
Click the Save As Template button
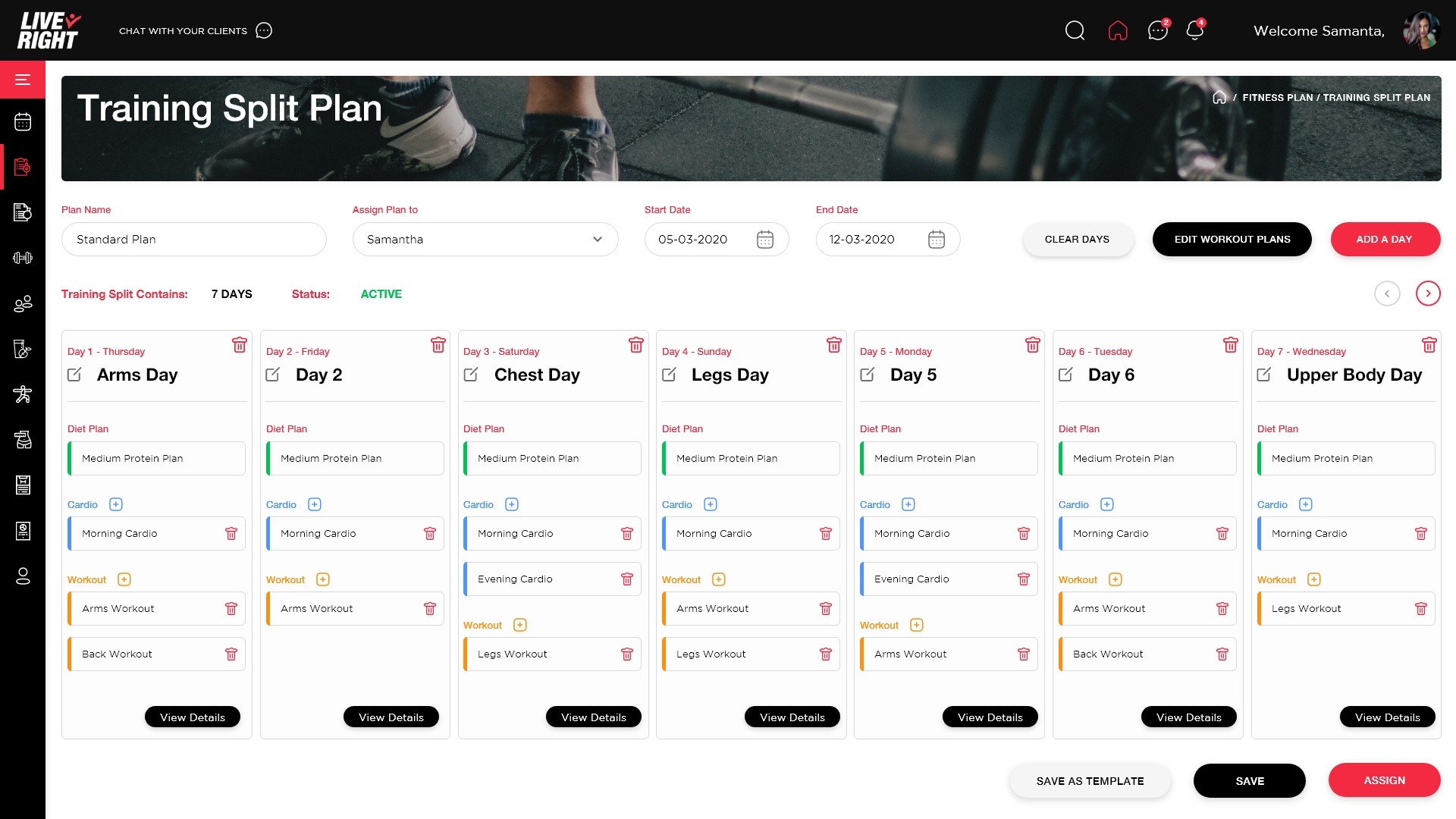point(1090,780)
